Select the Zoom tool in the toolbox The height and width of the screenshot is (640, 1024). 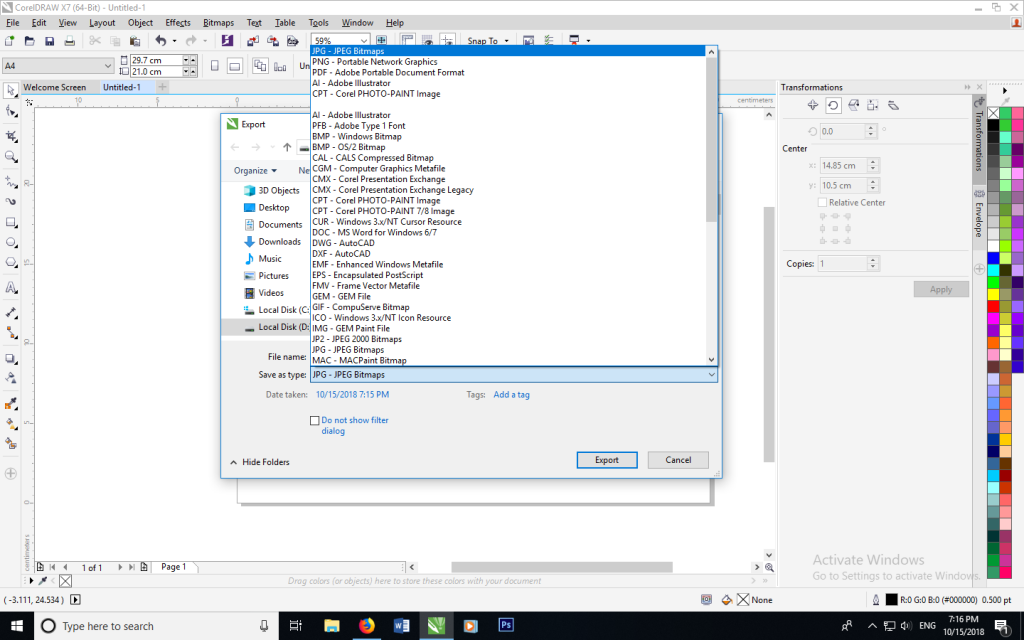pyautogui.click(x=10, y=157)
